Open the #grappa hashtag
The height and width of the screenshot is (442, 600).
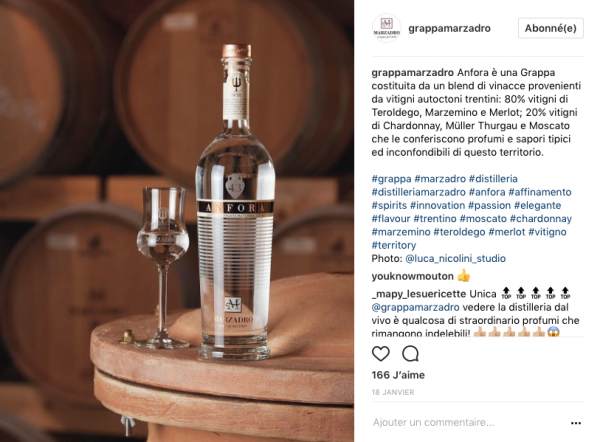(x=391, y=179)
